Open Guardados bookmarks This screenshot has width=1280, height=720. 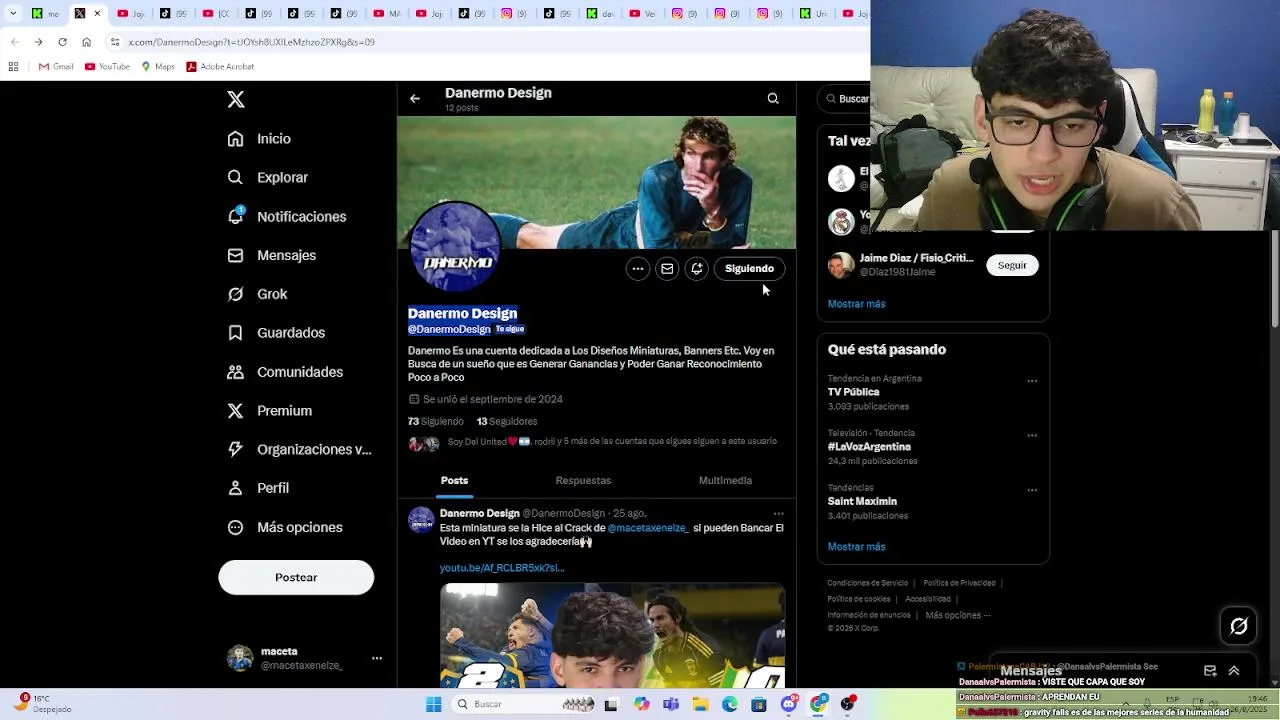275,333
